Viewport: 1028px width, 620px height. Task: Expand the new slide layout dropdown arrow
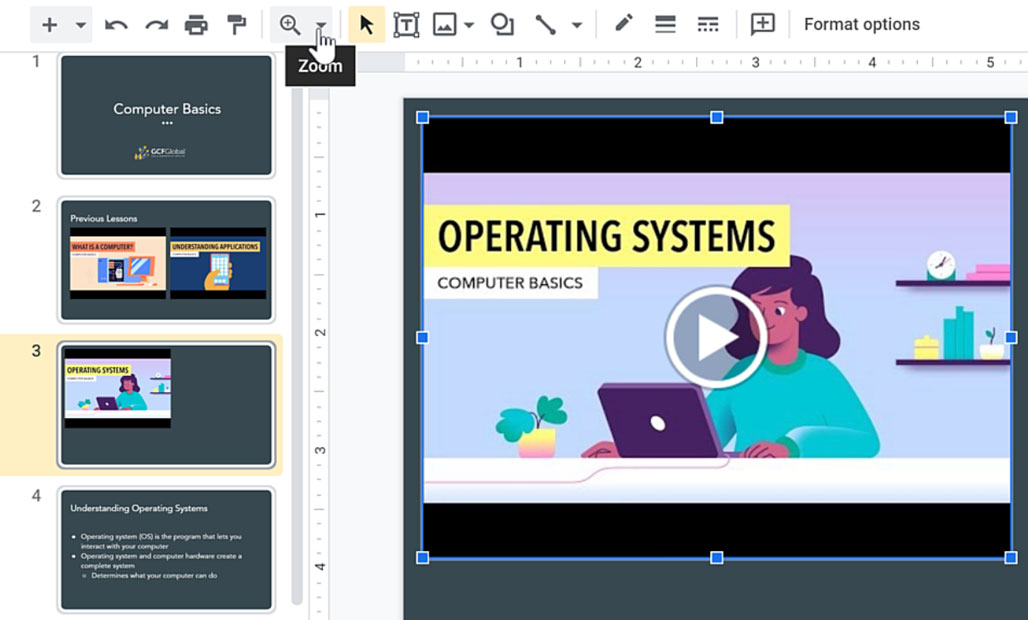pos(81,25)
